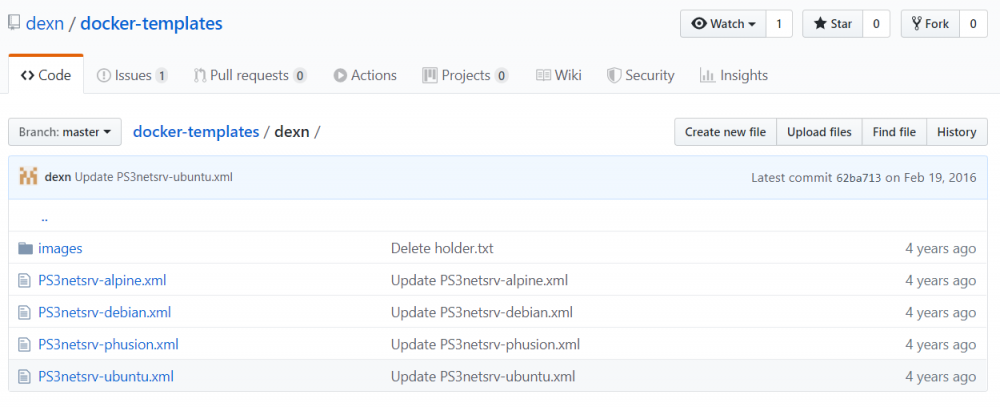Click the file icon for PS3netsrv-alpine.xml
This screenshot has height=407, width=1000.
point(24,280)
